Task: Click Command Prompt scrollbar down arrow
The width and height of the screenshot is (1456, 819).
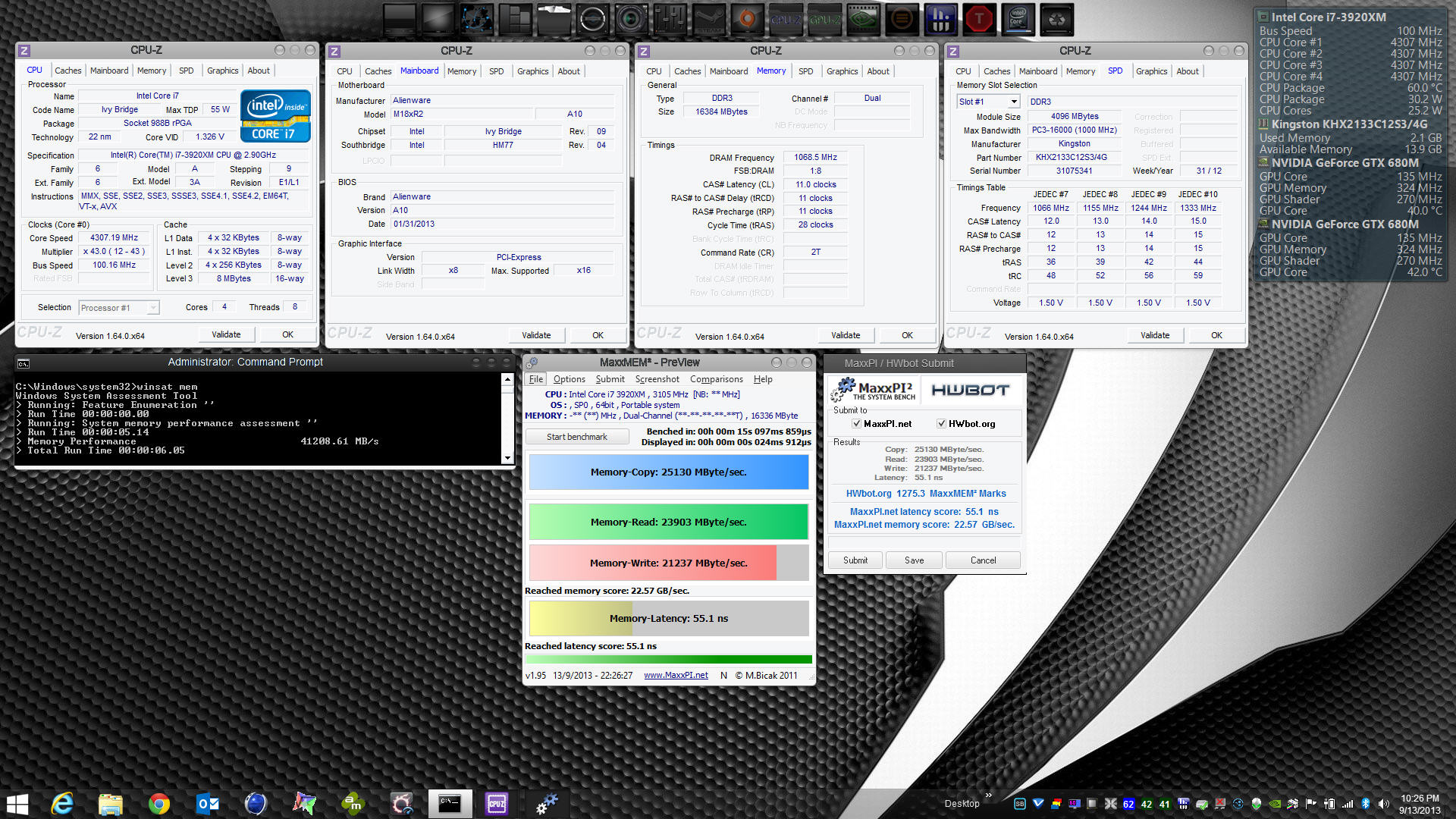Action: [x=507, y=458]
